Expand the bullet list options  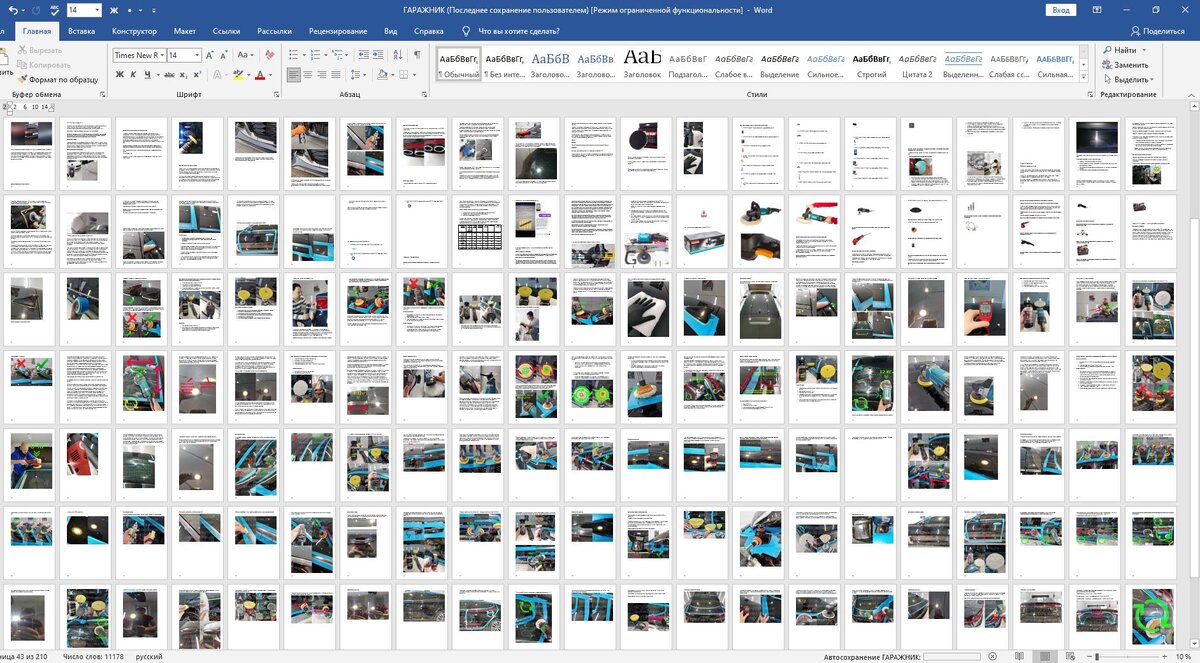pos(303,55)
